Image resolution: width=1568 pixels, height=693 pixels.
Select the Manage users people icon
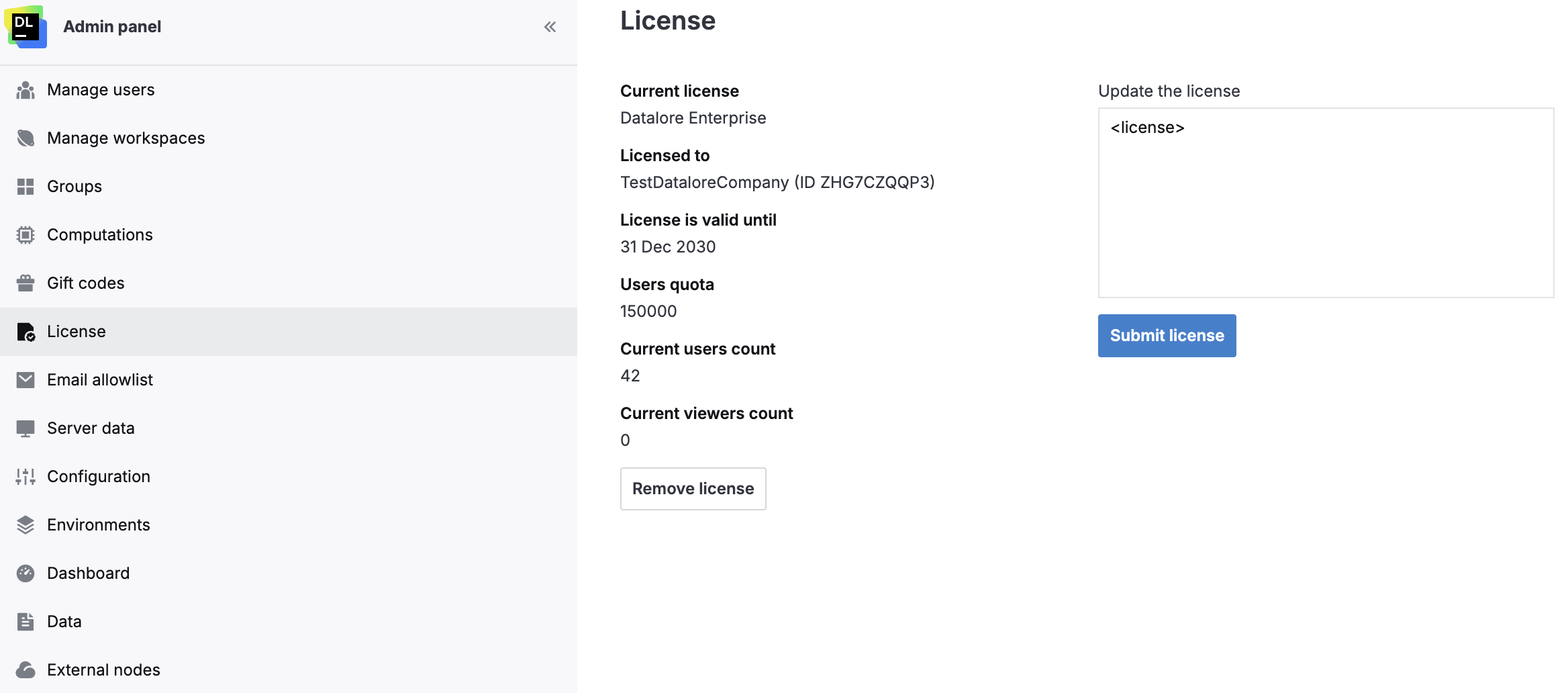coord(26,89)
